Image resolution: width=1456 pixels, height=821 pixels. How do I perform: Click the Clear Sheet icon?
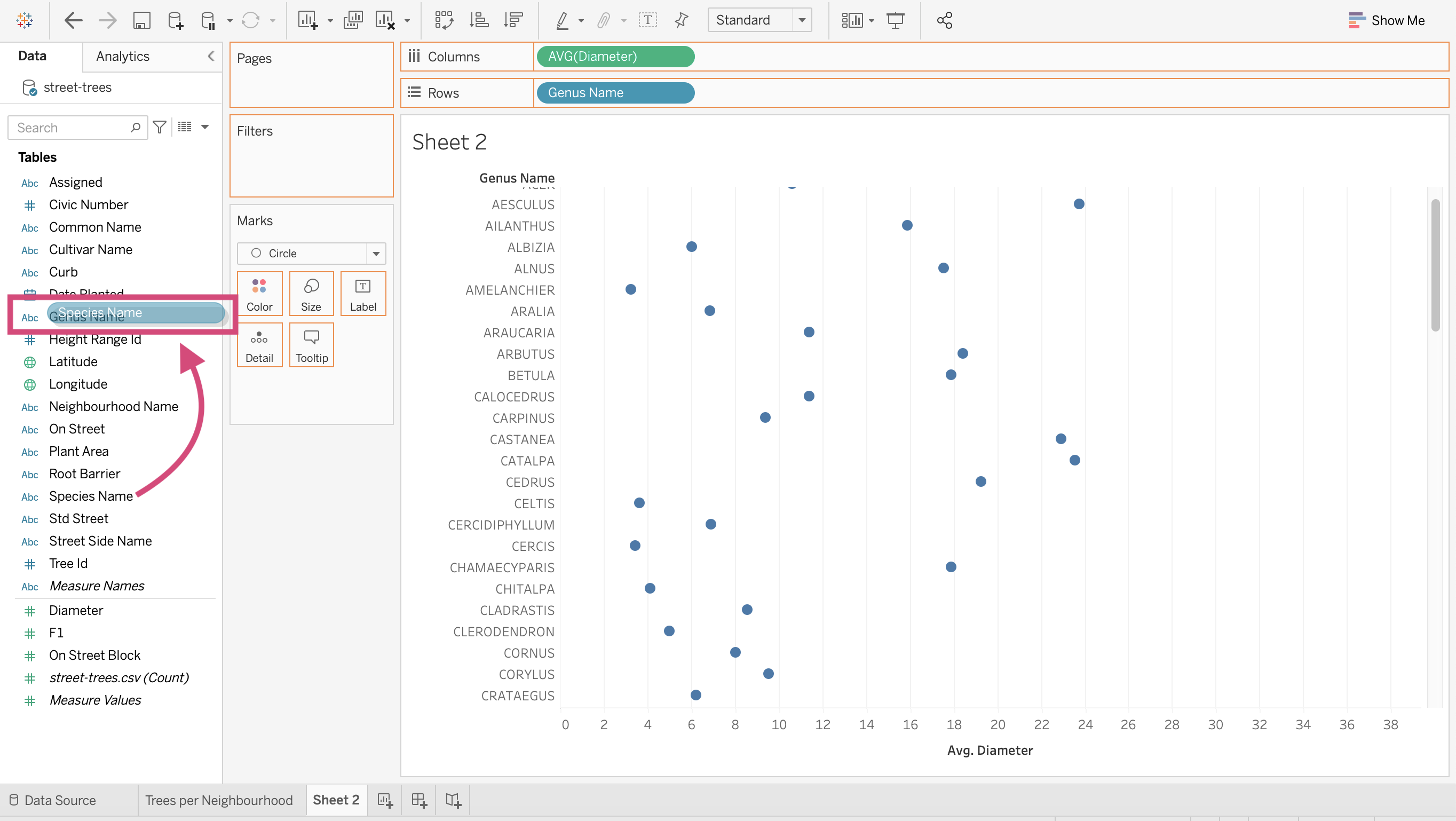[x=385, y=20]
